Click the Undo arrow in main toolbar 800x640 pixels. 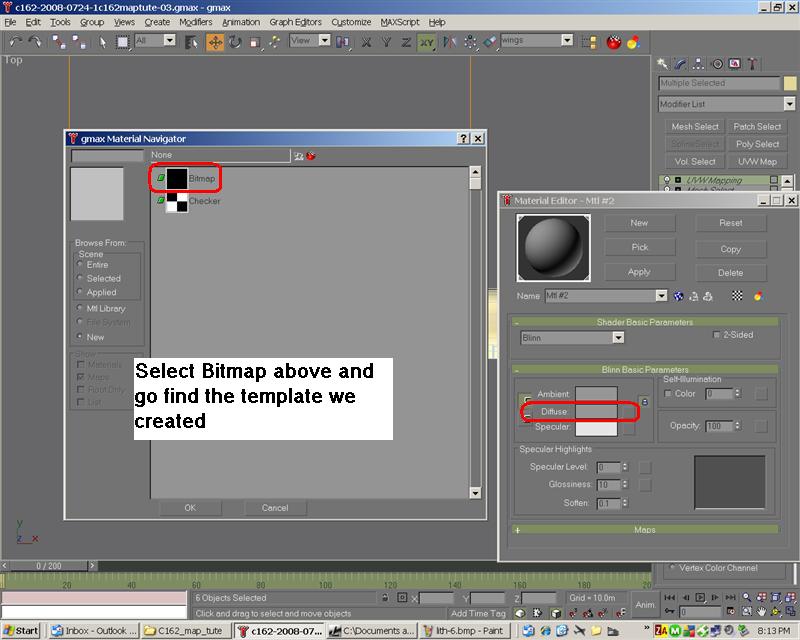click(16, 42)
